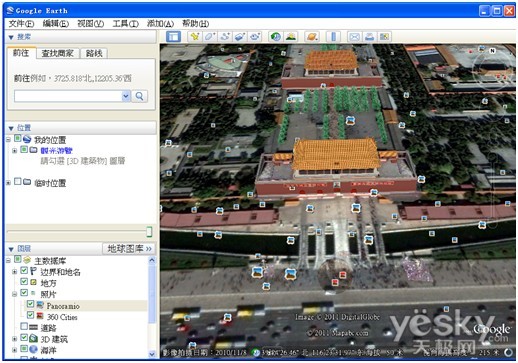
Task: Switch to the 路线 tab
Action: click(x=94, y=53)
